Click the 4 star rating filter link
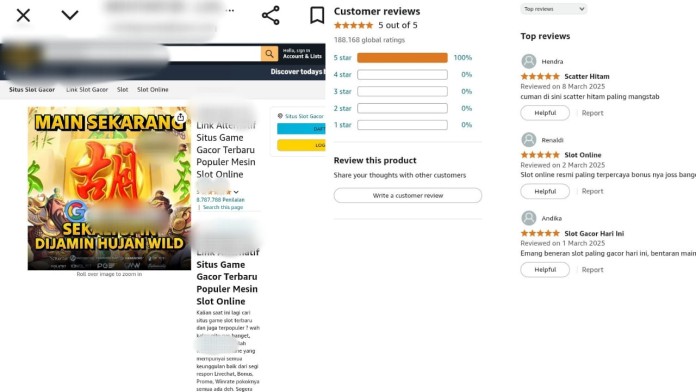The width and height of the screenshot is (696, 392). [x=342, y=75]
